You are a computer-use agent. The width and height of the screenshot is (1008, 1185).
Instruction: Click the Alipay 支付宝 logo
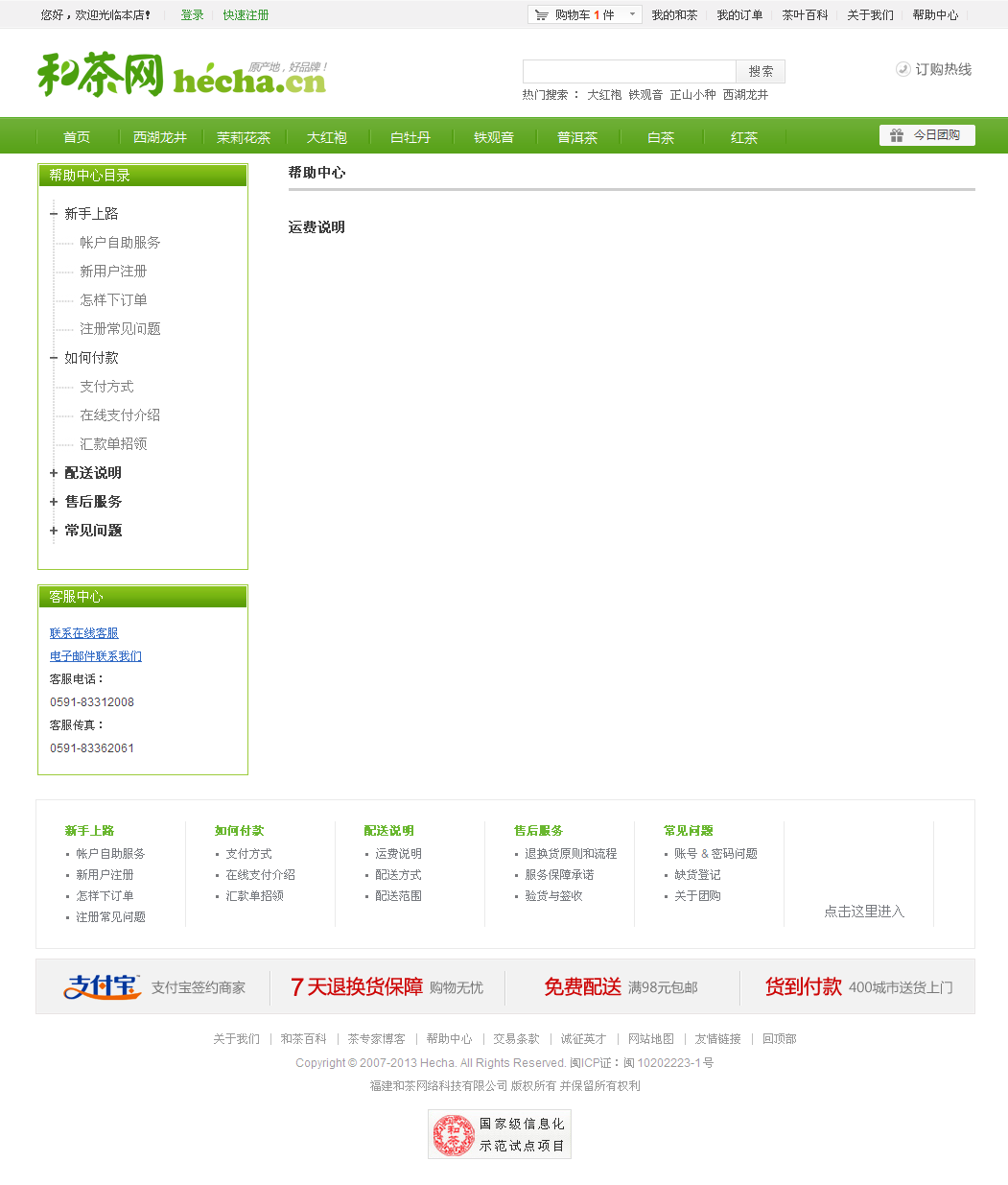102,986
